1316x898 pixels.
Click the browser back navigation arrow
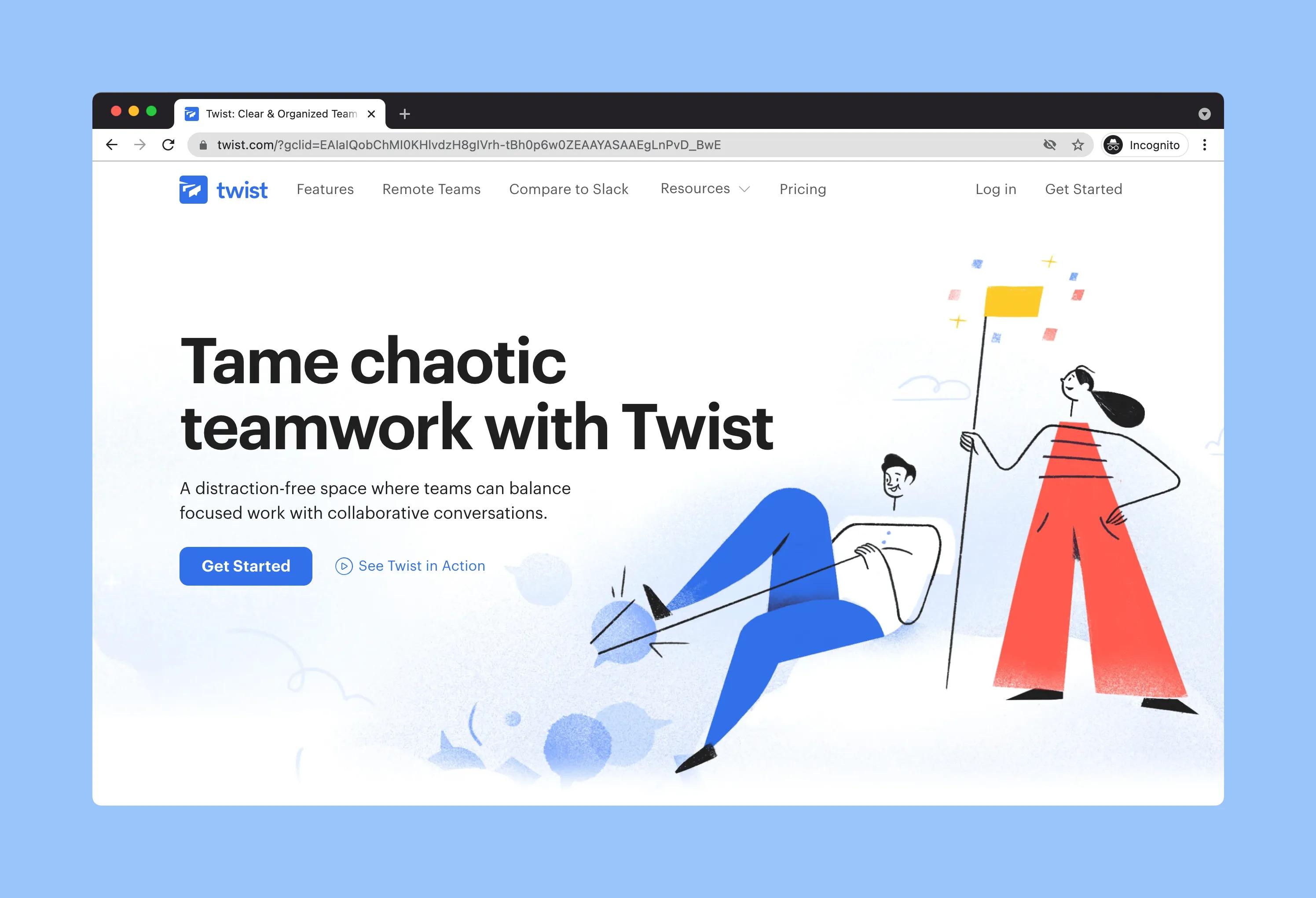pos(113,144)
